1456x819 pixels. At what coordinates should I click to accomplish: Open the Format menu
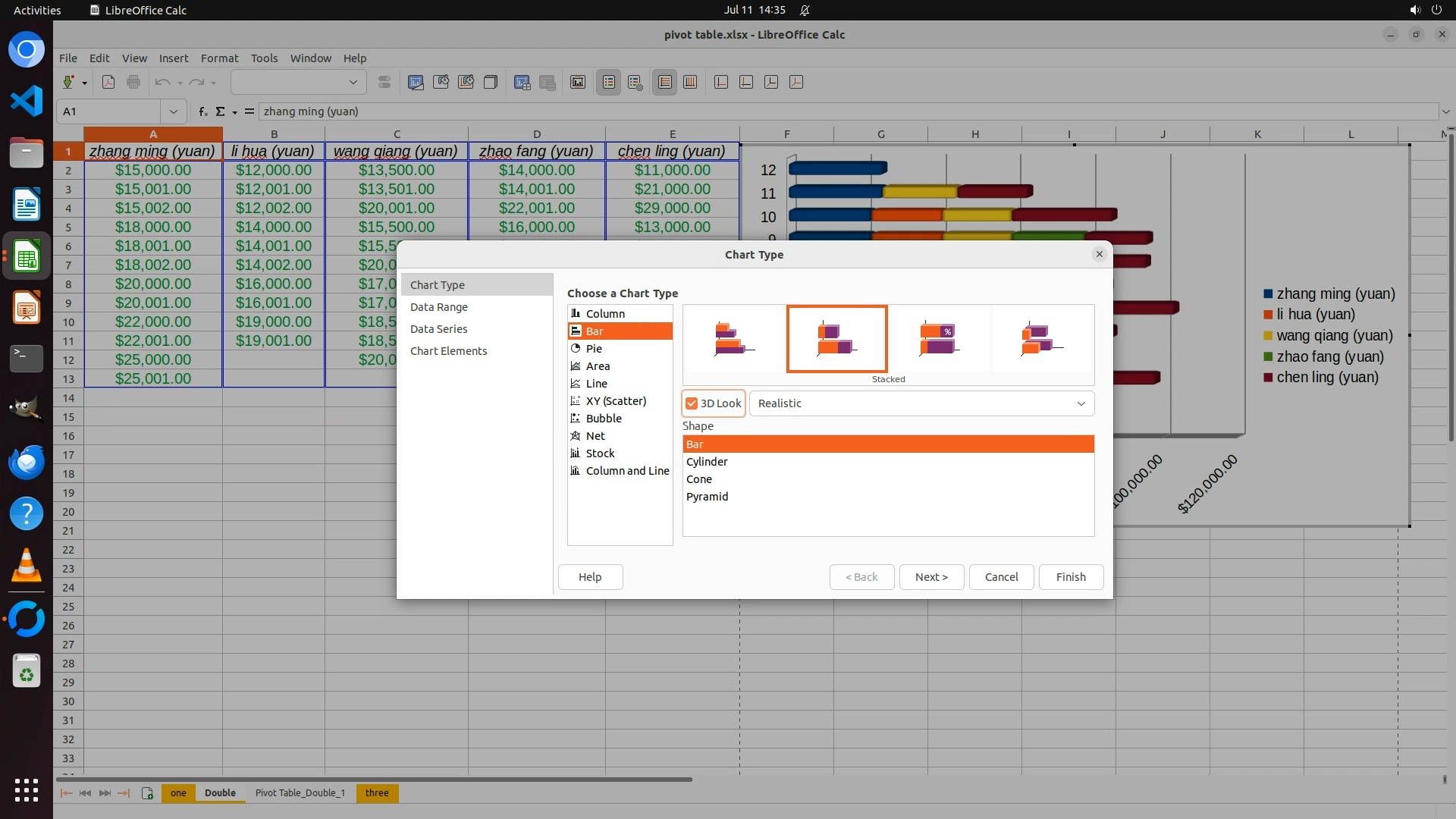pyautogui.click(x=219, y=58)
